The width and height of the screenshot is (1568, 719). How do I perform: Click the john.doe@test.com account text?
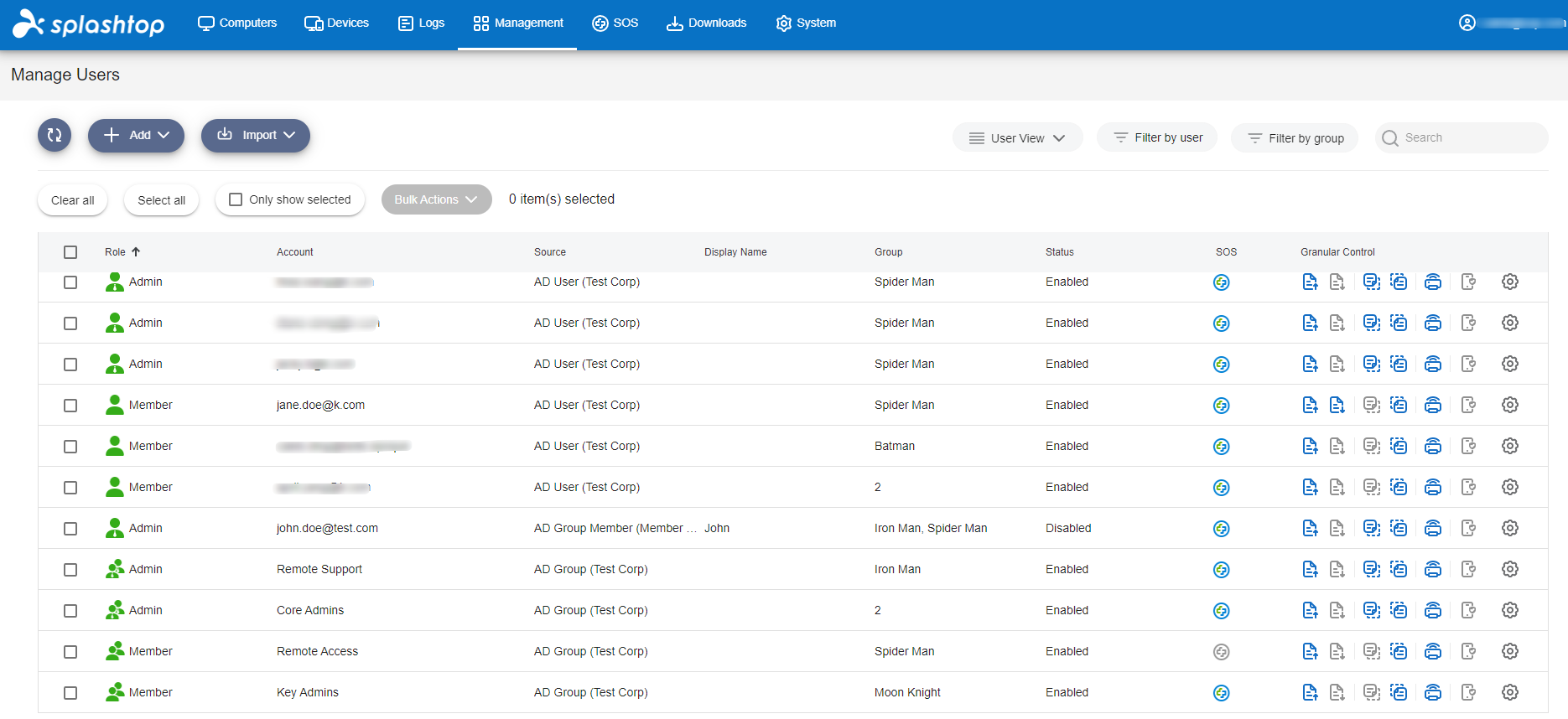(x=327, y=528)
